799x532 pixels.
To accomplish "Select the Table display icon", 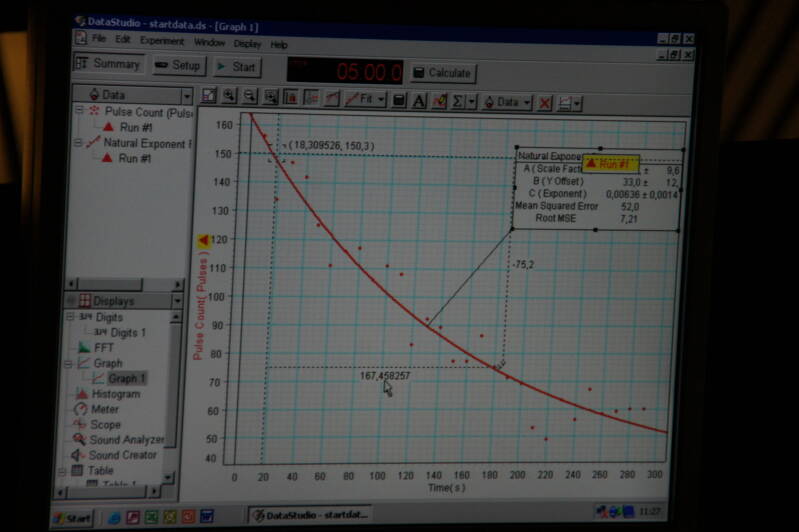I will coord(77,470).
